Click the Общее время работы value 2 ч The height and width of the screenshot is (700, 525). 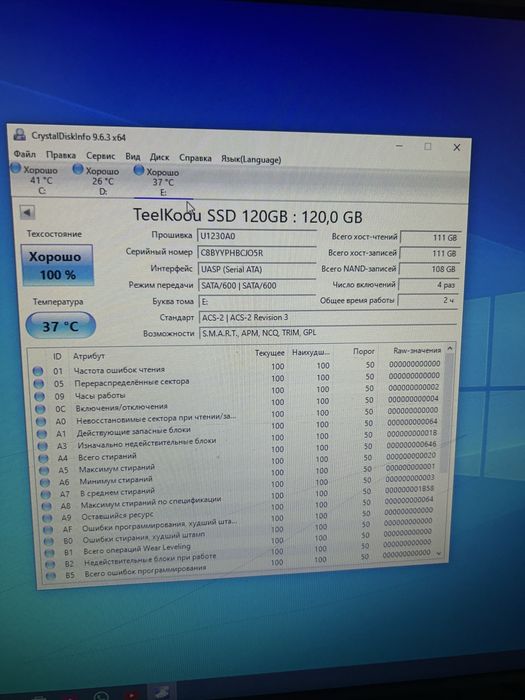[428, 300]
